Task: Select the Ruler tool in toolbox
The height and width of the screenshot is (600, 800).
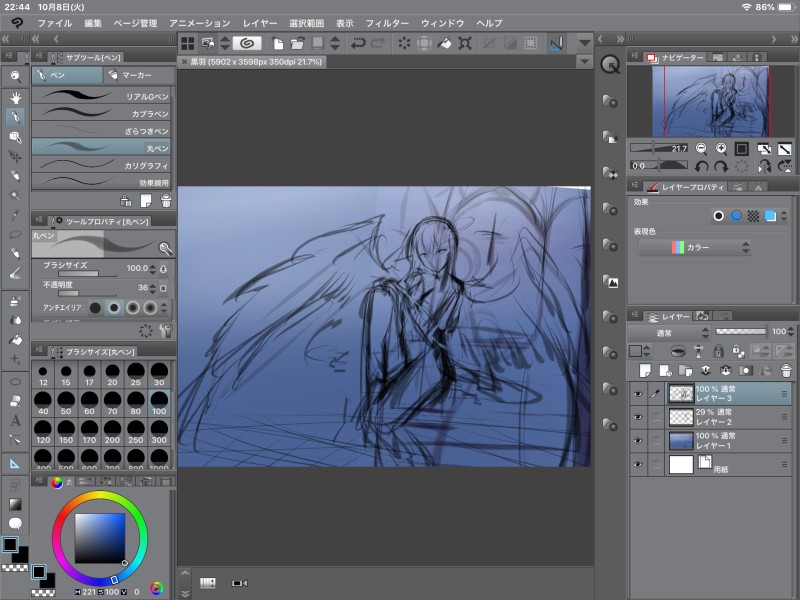Action: (x=15, y=463)
